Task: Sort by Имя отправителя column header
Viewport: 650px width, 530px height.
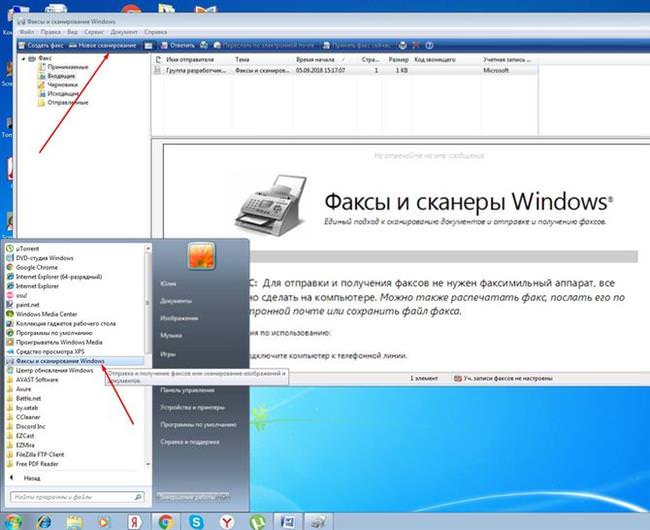Action: point(198,60)
